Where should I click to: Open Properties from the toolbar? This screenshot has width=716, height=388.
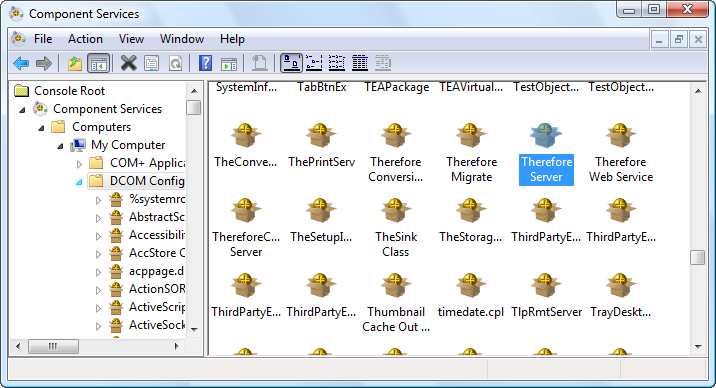coord(152,63)
